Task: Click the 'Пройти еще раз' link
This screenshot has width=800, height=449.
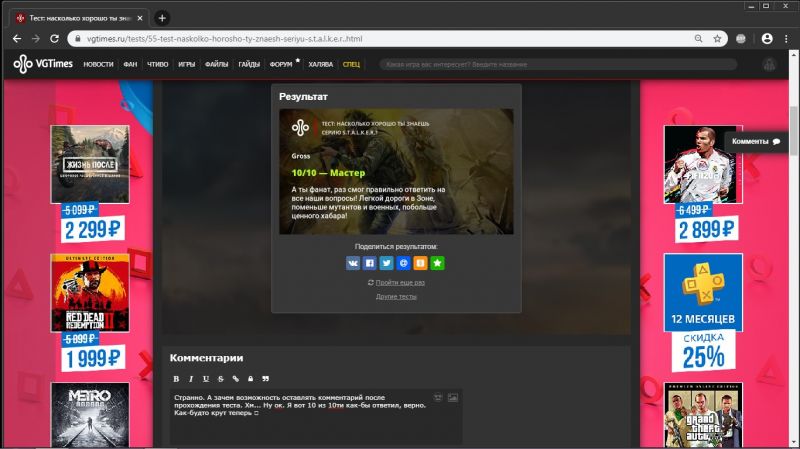Action: click(399, 282)
